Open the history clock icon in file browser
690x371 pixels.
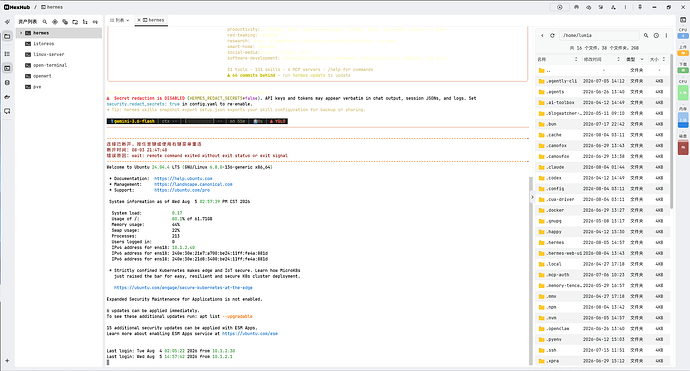tap(656, 36)
